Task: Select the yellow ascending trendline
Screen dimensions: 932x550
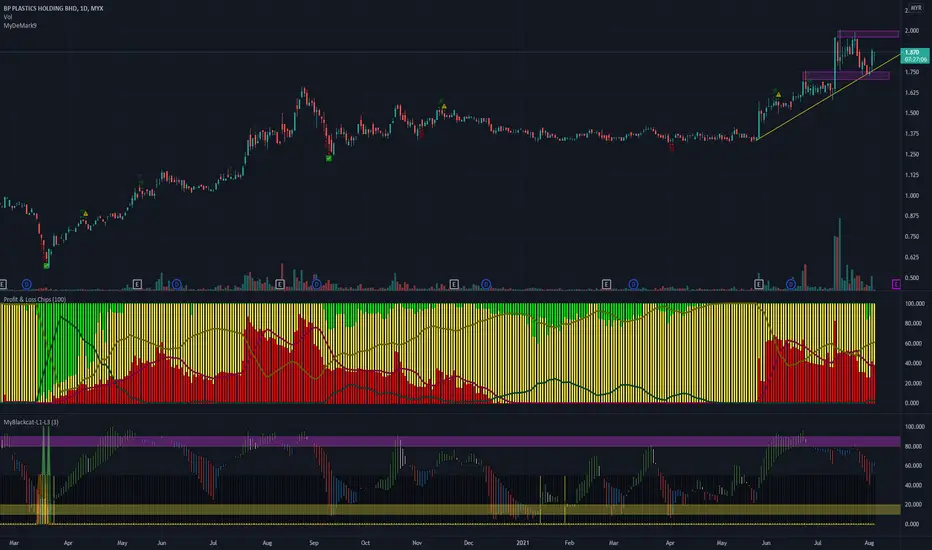Action: 829,96
